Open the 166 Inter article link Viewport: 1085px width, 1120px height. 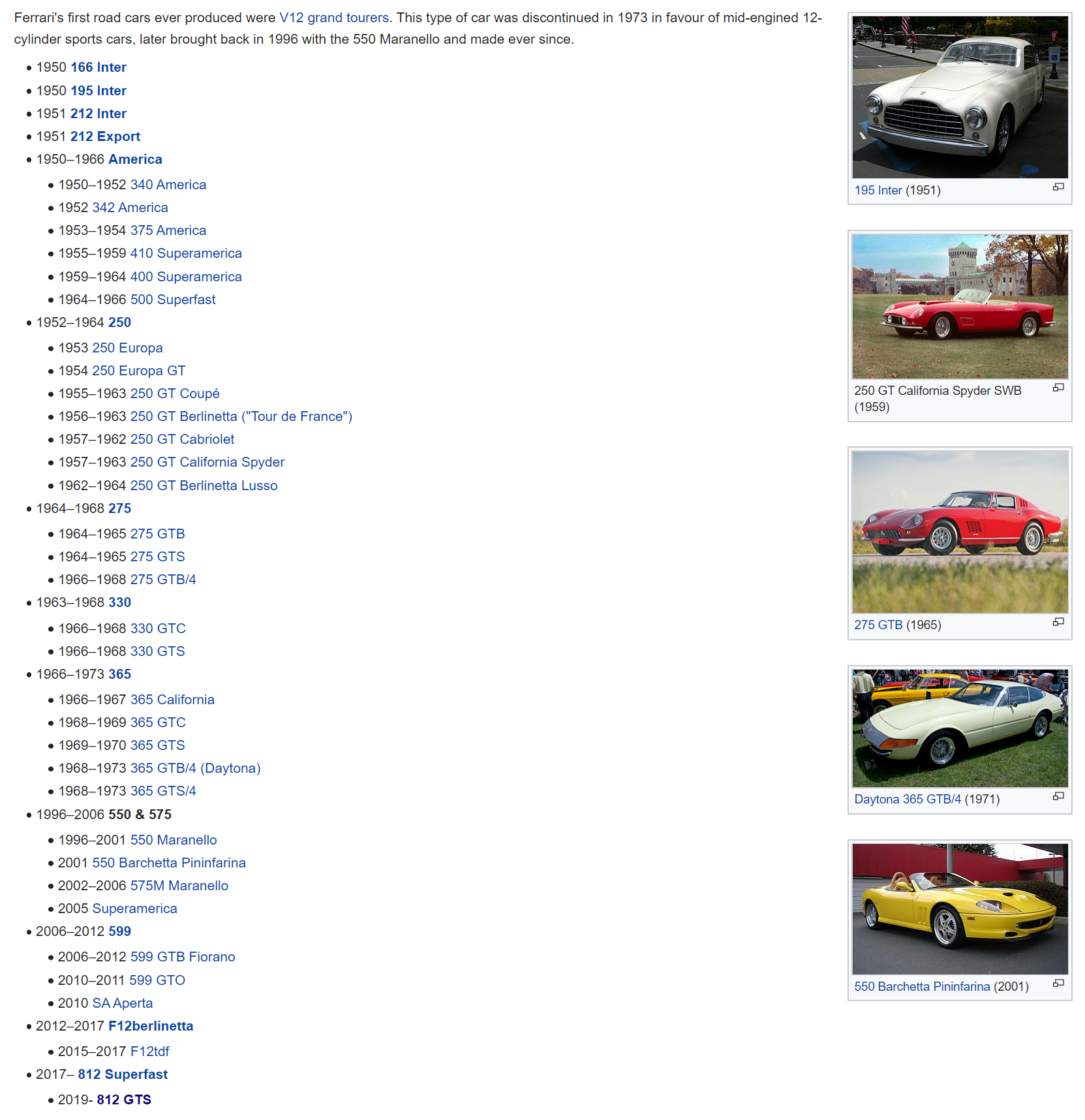pyautogui.click(x=99, y=67)
